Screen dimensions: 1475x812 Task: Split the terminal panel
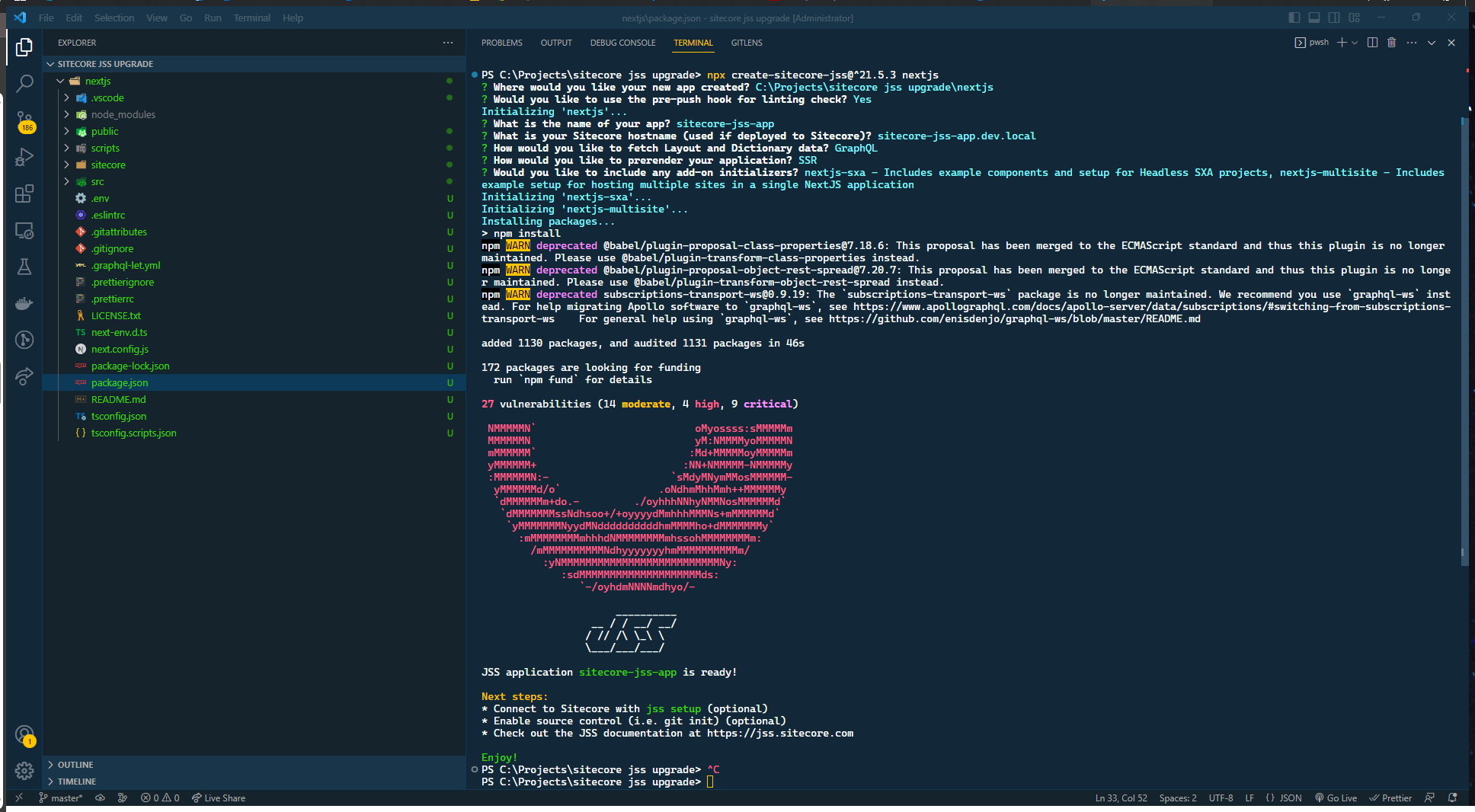1371,42
